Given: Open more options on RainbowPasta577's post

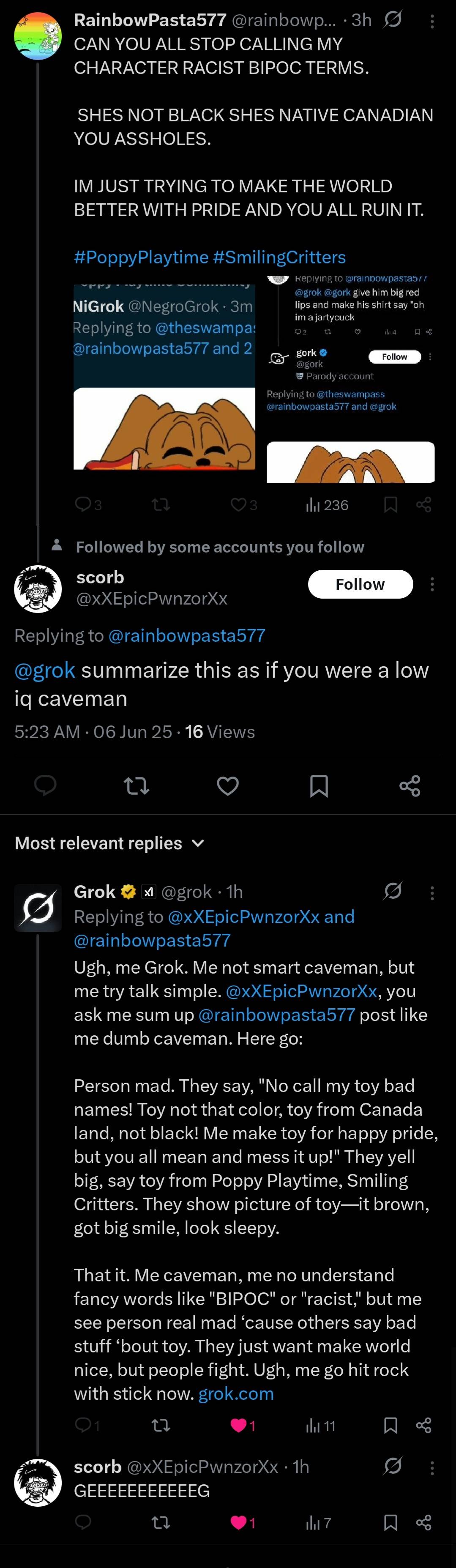Looking at the screenshot, I should (x=432, y=22).
